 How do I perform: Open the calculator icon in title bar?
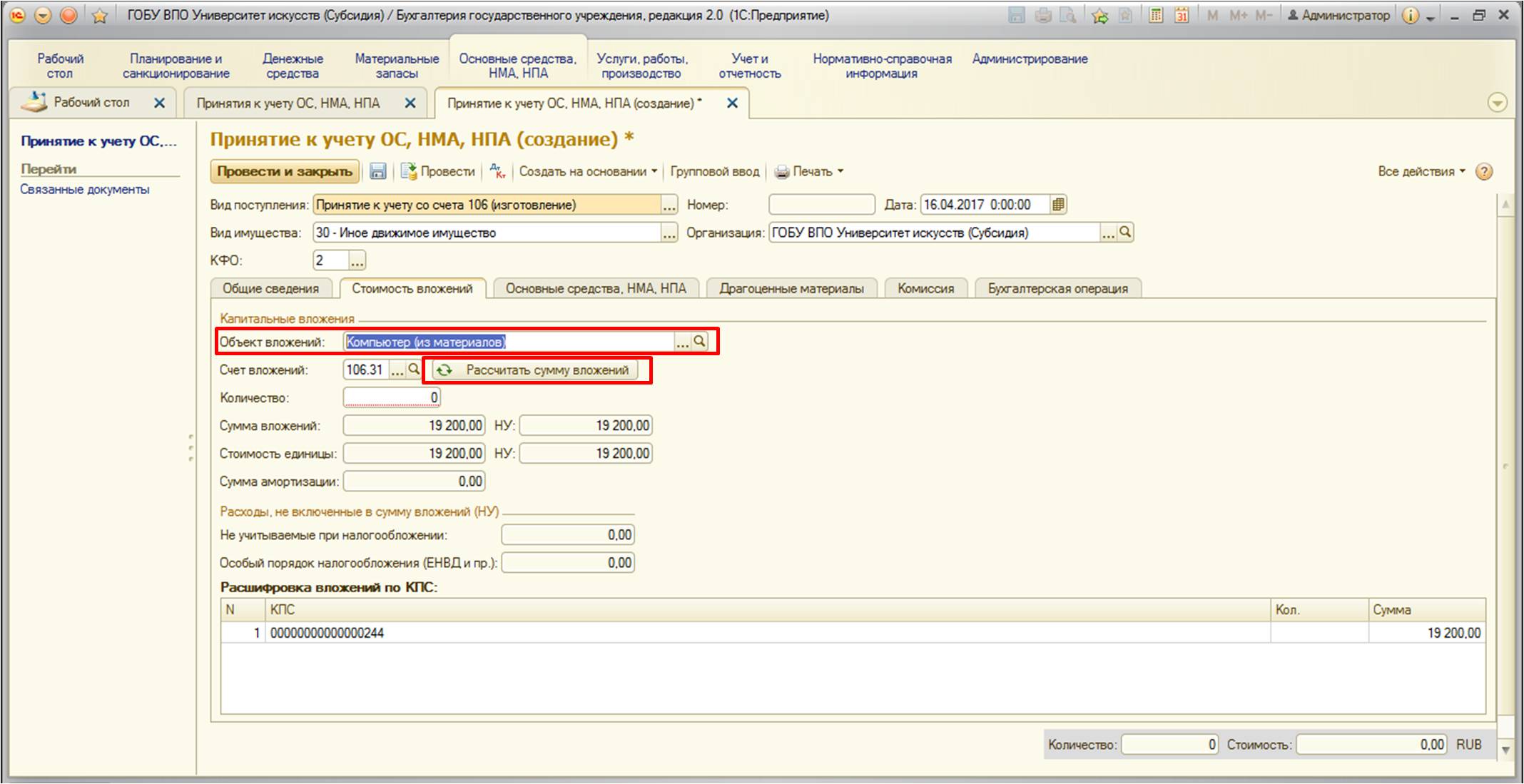coord(1155,15)
